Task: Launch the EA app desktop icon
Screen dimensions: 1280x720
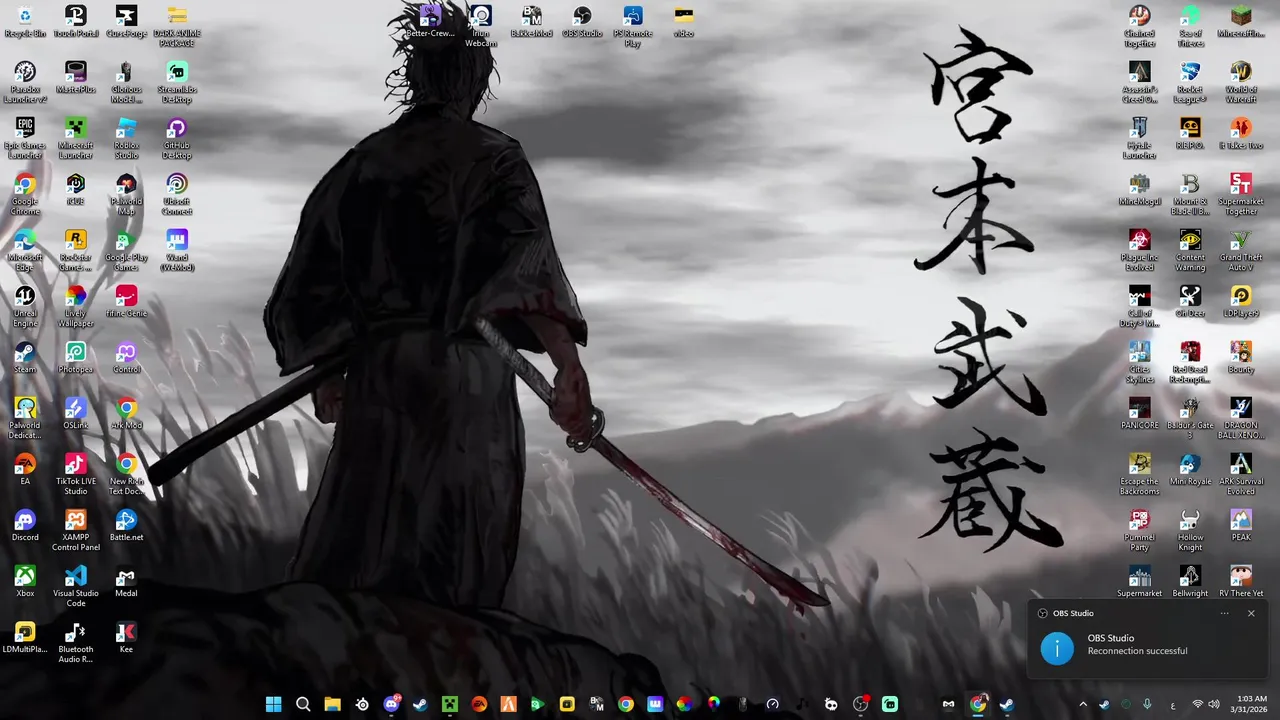Action: tap(25, 470)
